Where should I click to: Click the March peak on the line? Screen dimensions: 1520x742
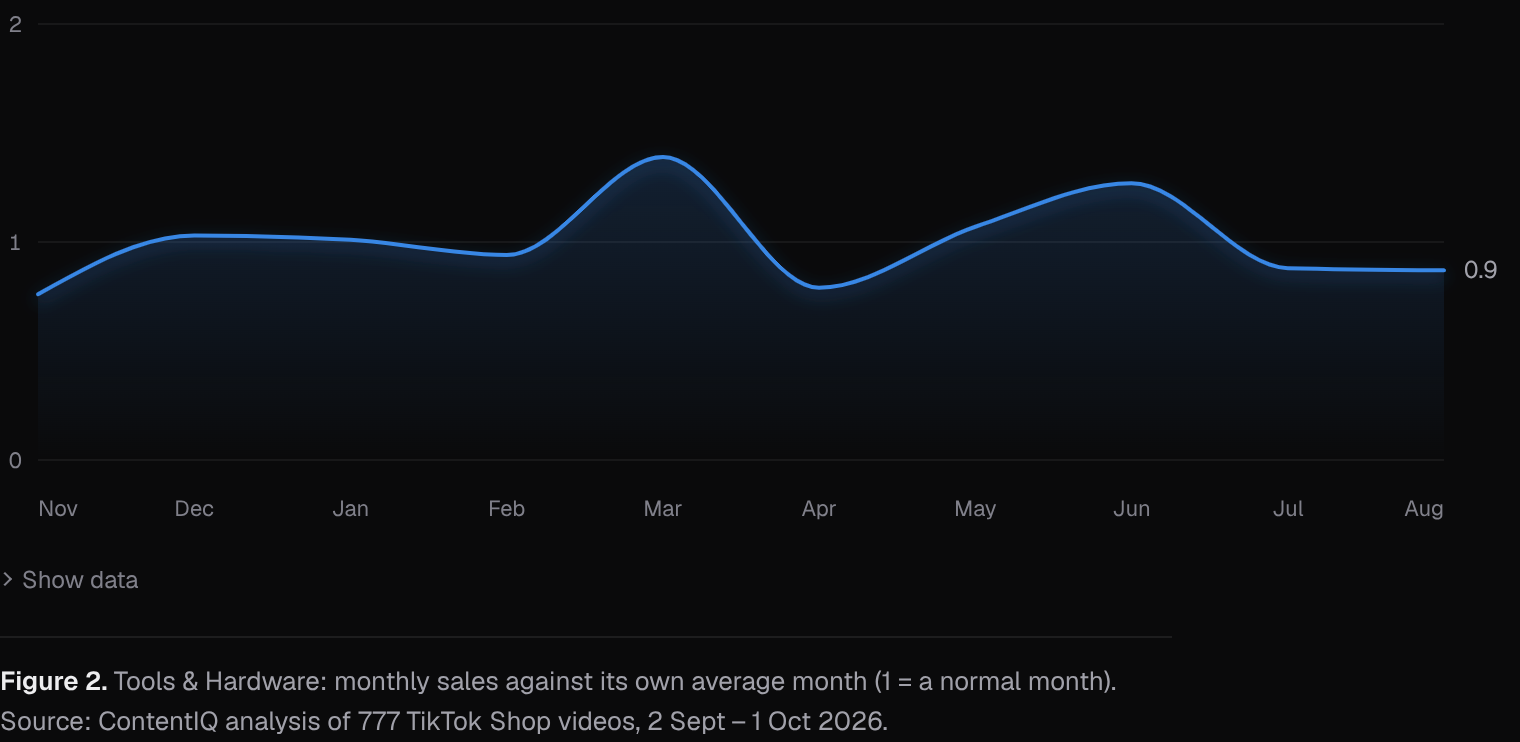(662, 157)
